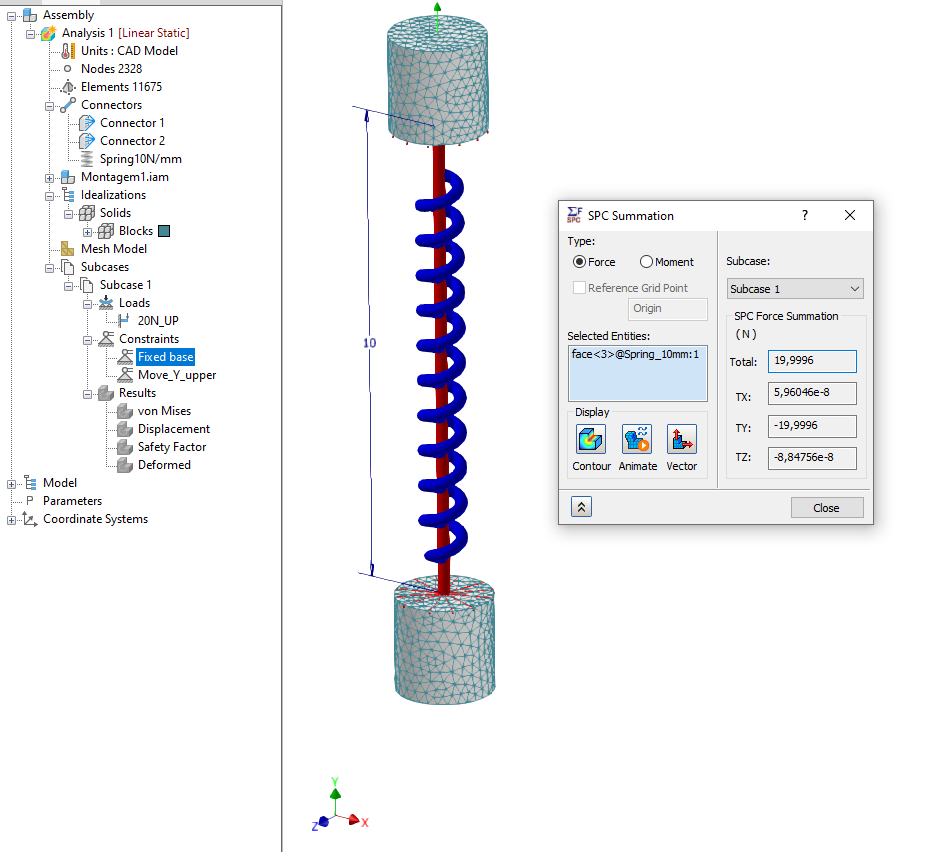Select the Contour display icon
952x852 pixels.
[x=590, y=438]
